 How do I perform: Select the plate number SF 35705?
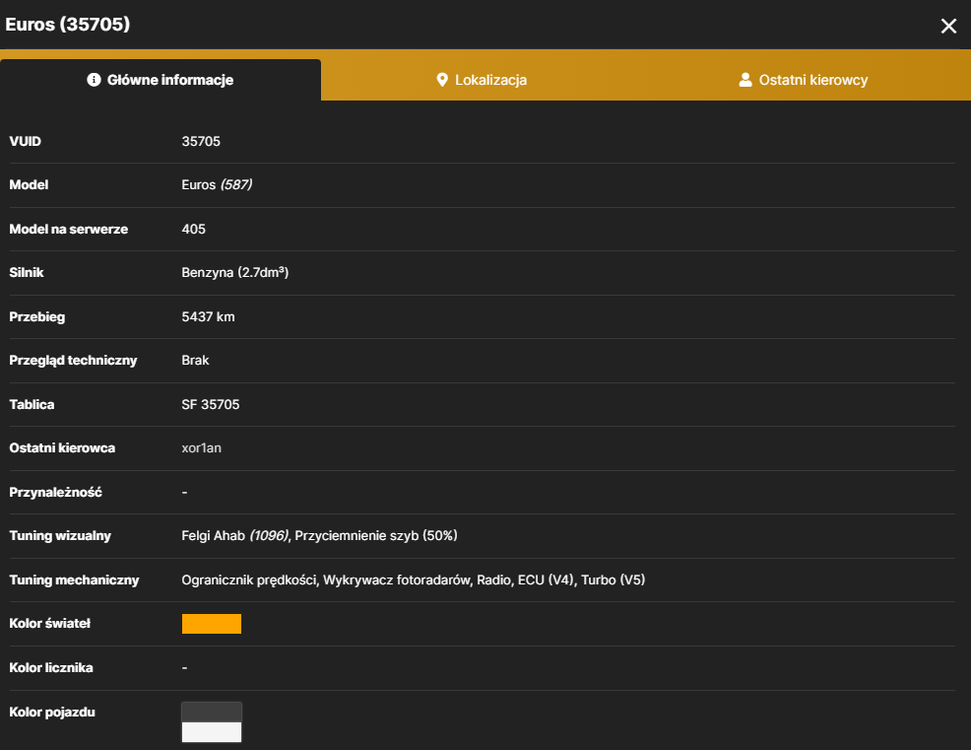211,404
